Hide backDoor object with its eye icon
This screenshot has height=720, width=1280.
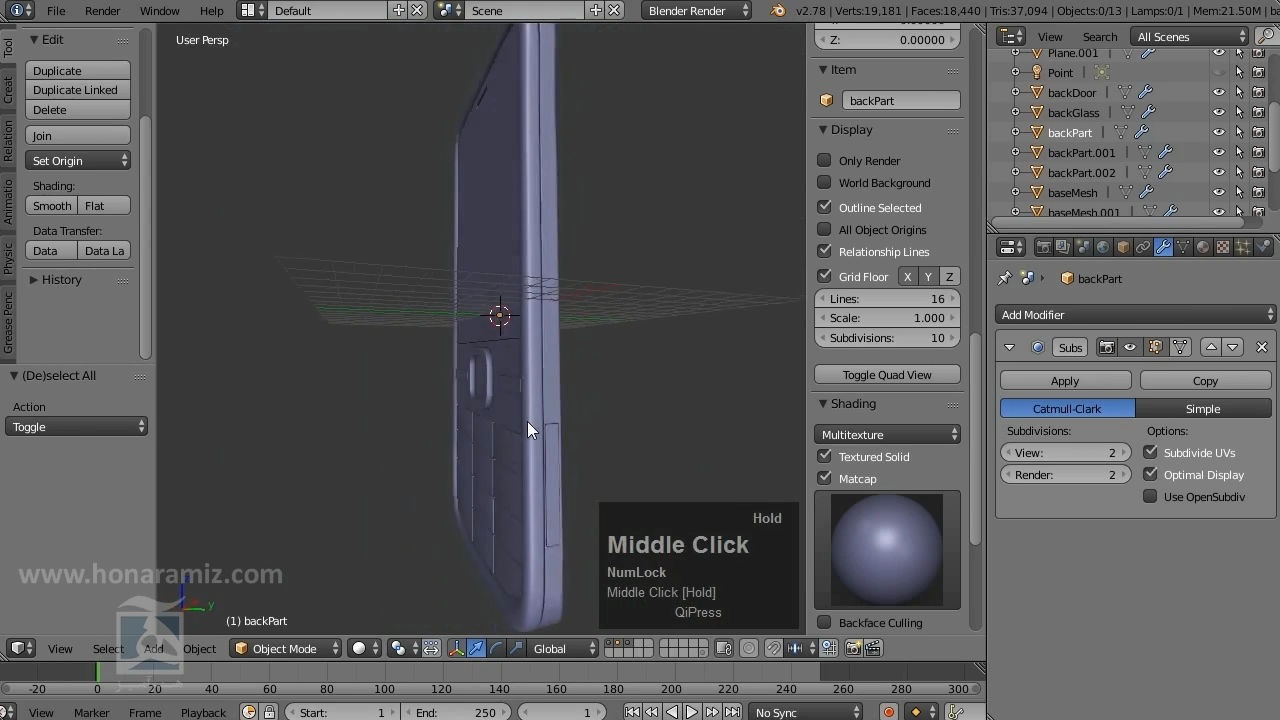click(1218, 92)
